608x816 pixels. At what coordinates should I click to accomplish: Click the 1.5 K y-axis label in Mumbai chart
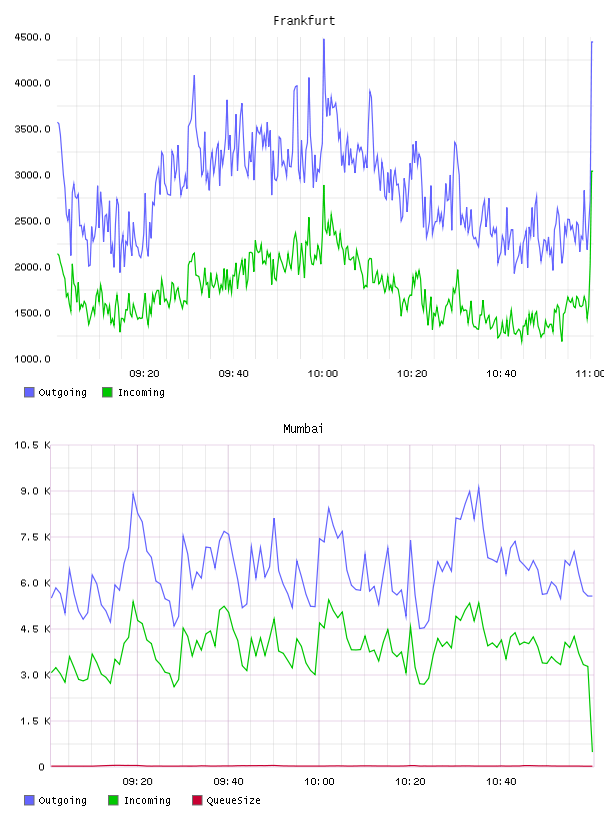tap(35, 721)
